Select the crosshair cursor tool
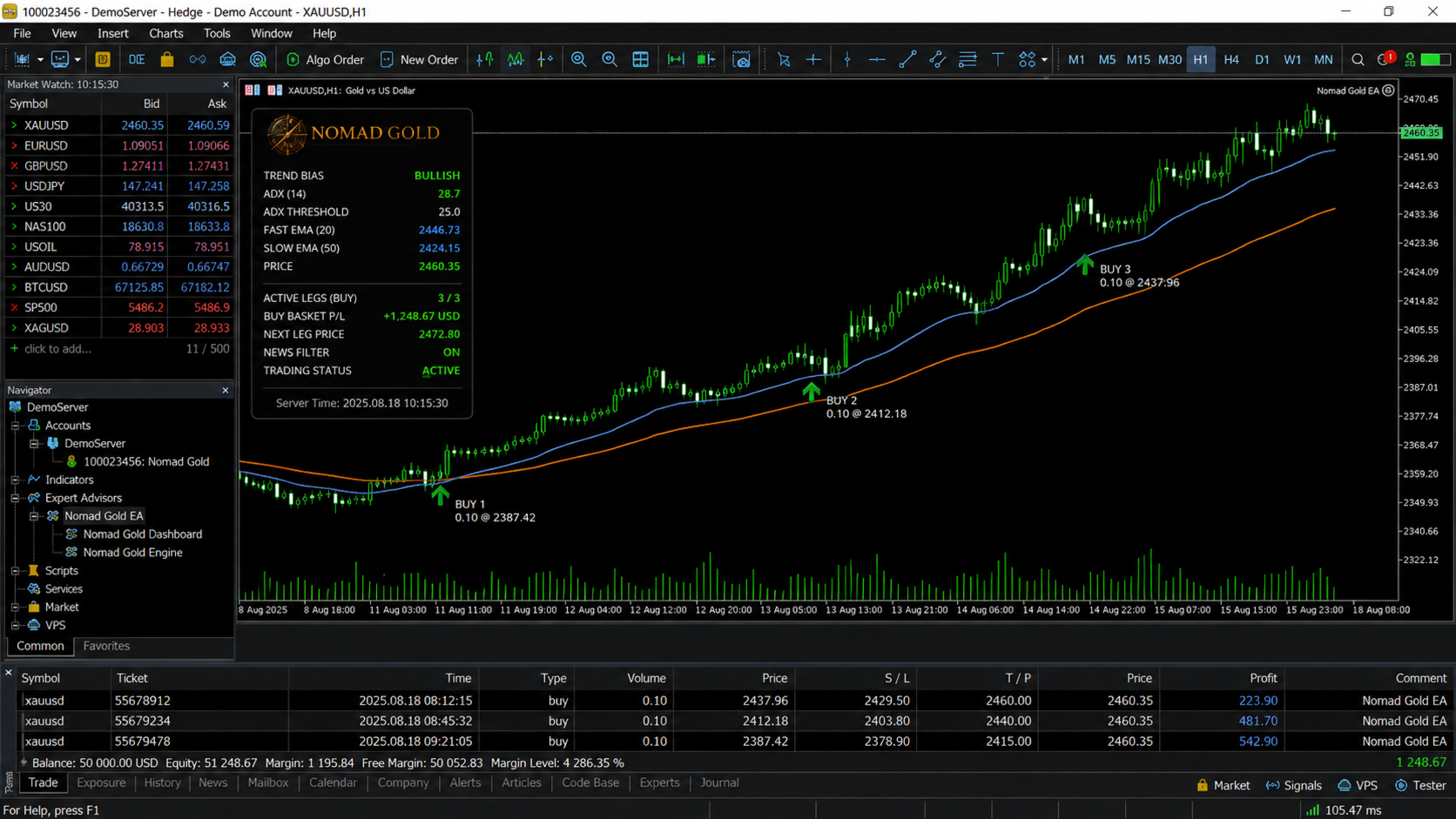The height and width of the screenshot is (819, 1456). (813, 59)
